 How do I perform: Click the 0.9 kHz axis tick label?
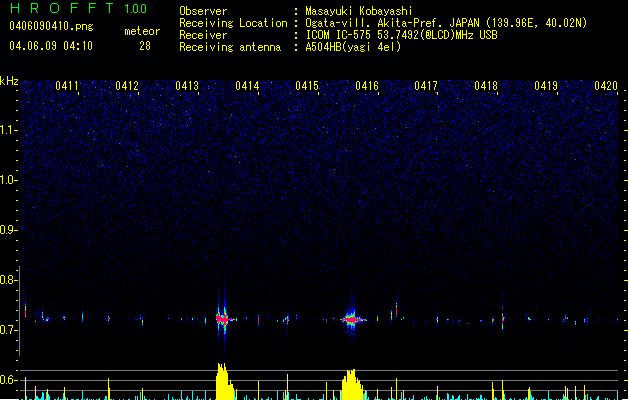(8, 230)
